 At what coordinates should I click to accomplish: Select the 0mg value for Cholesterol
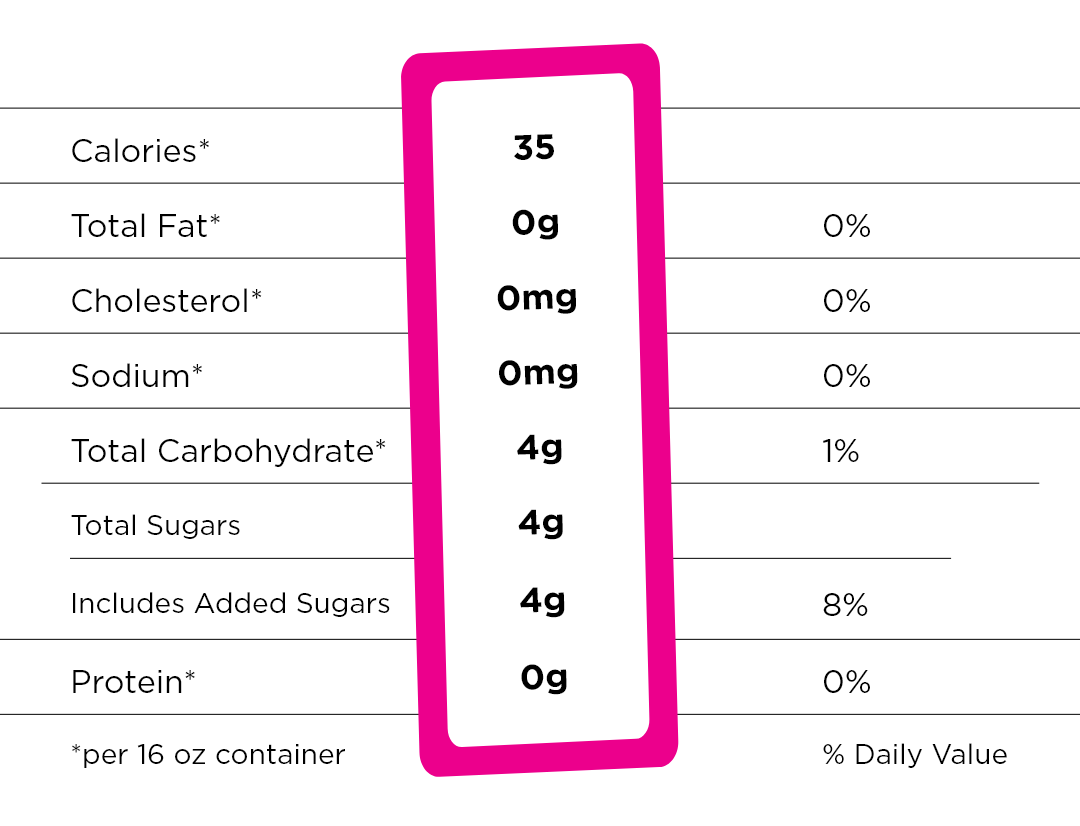point(537,298)
